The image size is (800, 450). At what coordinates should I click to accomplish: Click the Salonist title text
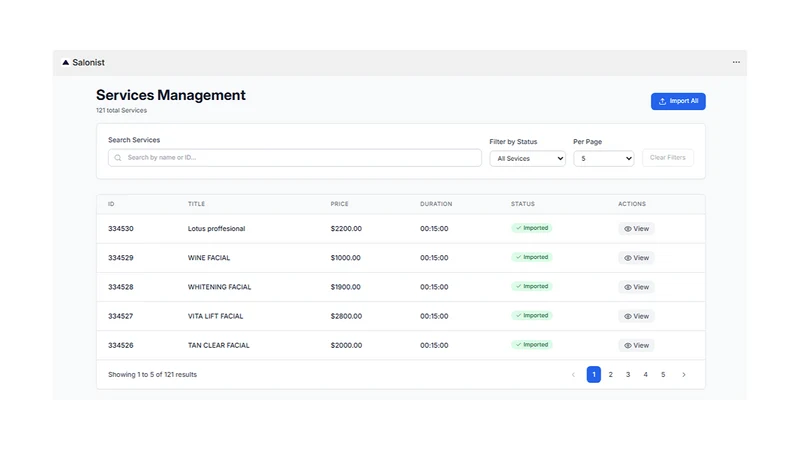coord(88,62)
